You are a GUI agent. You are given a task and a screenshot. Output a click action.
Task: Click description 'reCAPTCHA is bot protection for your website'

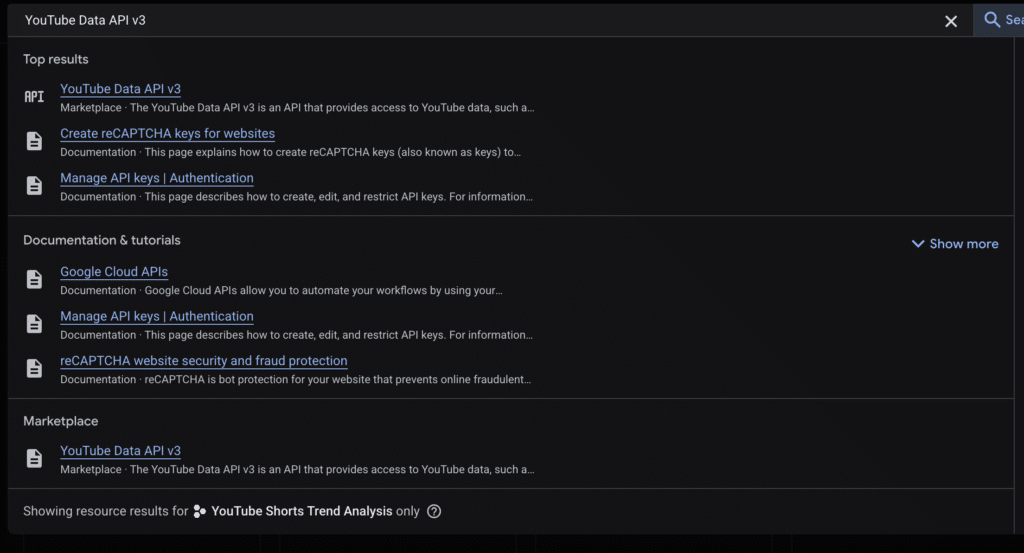coord(338,379)
